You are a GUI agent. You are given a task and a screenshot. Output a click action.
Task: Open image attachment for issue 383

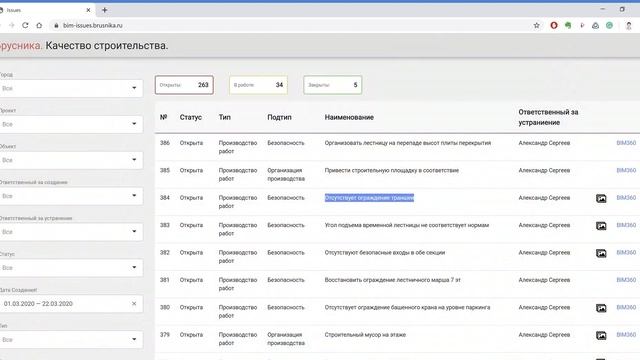(601, 226)
